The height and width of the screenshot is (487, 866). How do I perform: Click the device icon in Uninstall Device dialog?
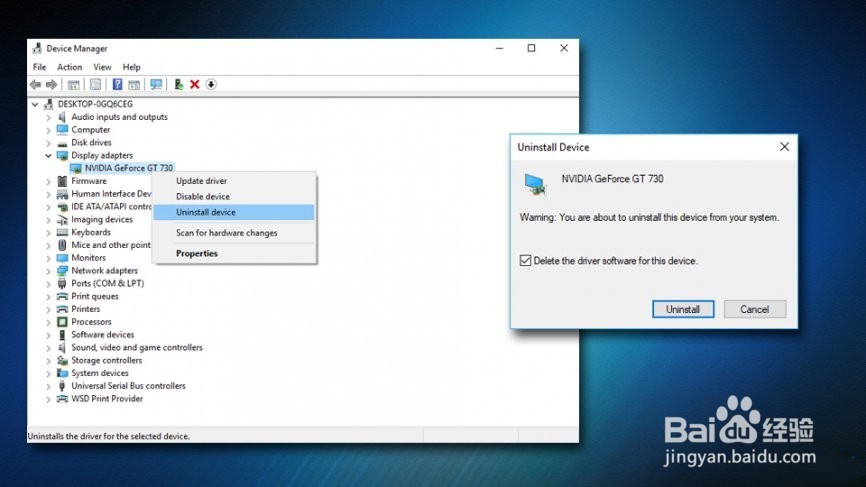tap(535, 184)
